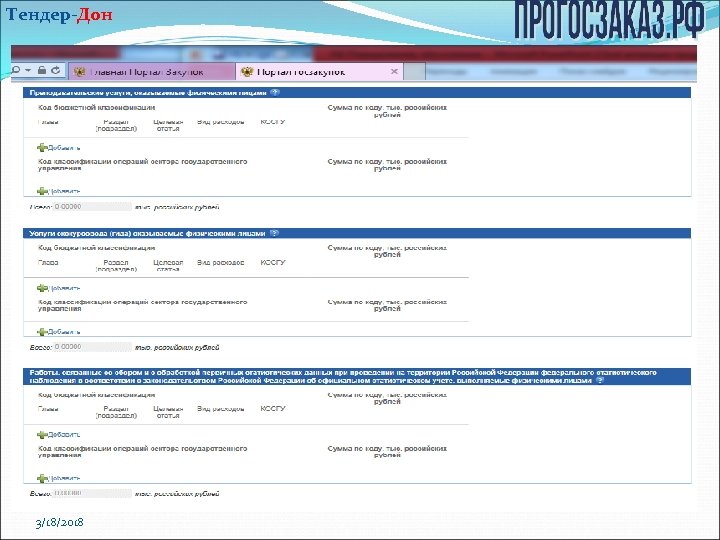Click Глава column in Услуги экскурсовода section

[48, 263]
